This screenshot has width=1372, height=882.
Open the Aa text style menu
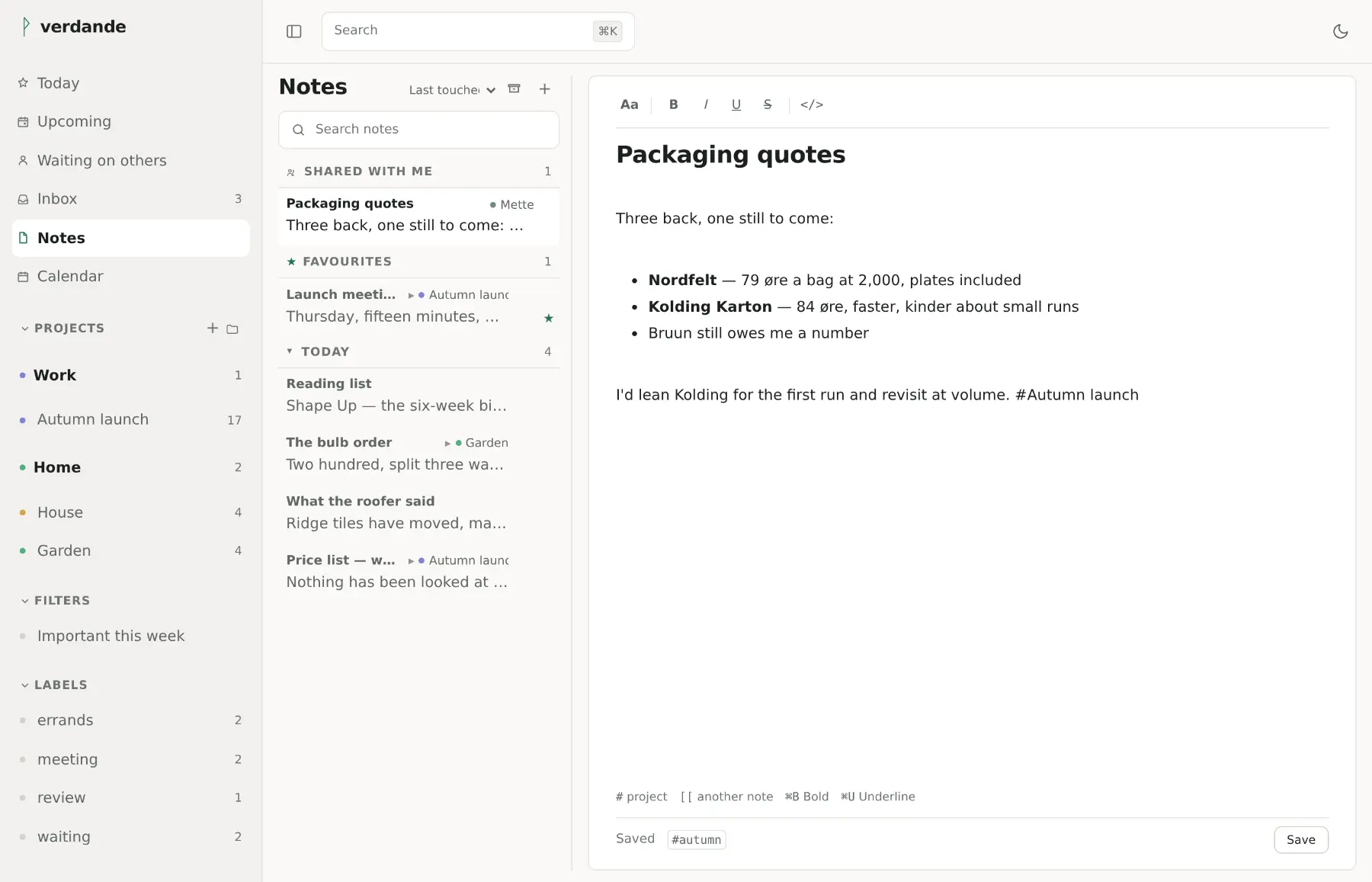(x=629, y=104)
